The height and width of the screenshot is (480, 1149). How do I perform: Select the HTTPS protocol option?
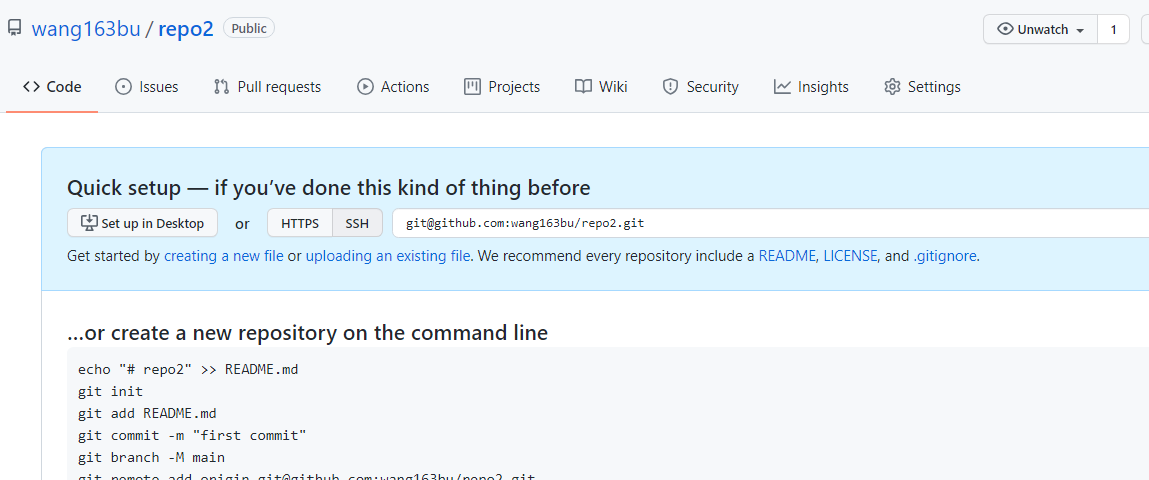click(x=300, y=223)
